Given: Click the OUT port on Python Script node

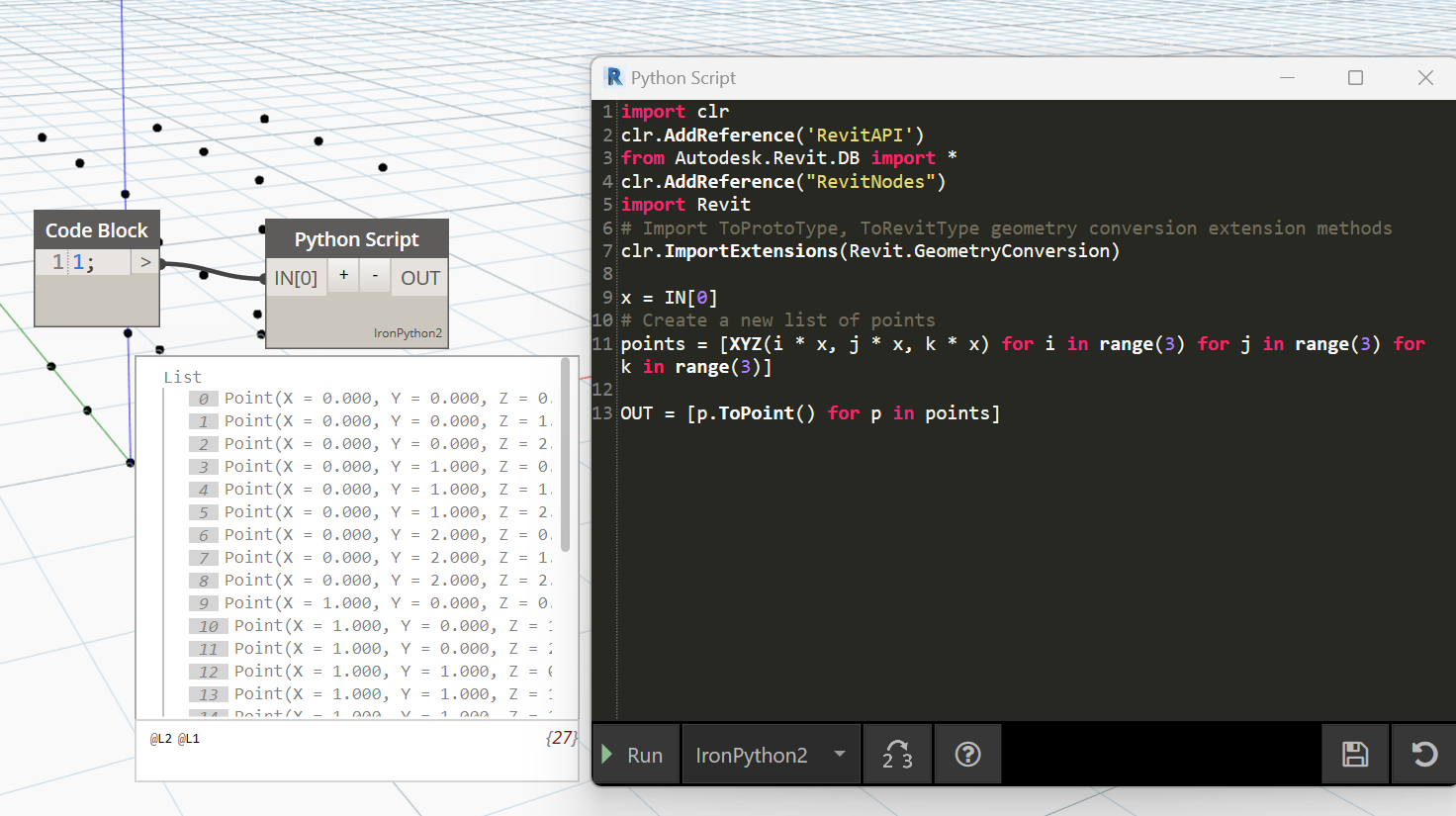Looking at the screenshot, I should [x=419, y=278].
